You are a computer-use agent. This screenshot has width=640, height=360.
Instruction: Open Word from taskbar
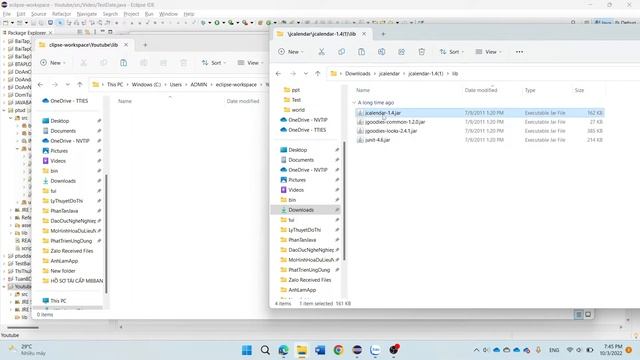click(320, 350)
